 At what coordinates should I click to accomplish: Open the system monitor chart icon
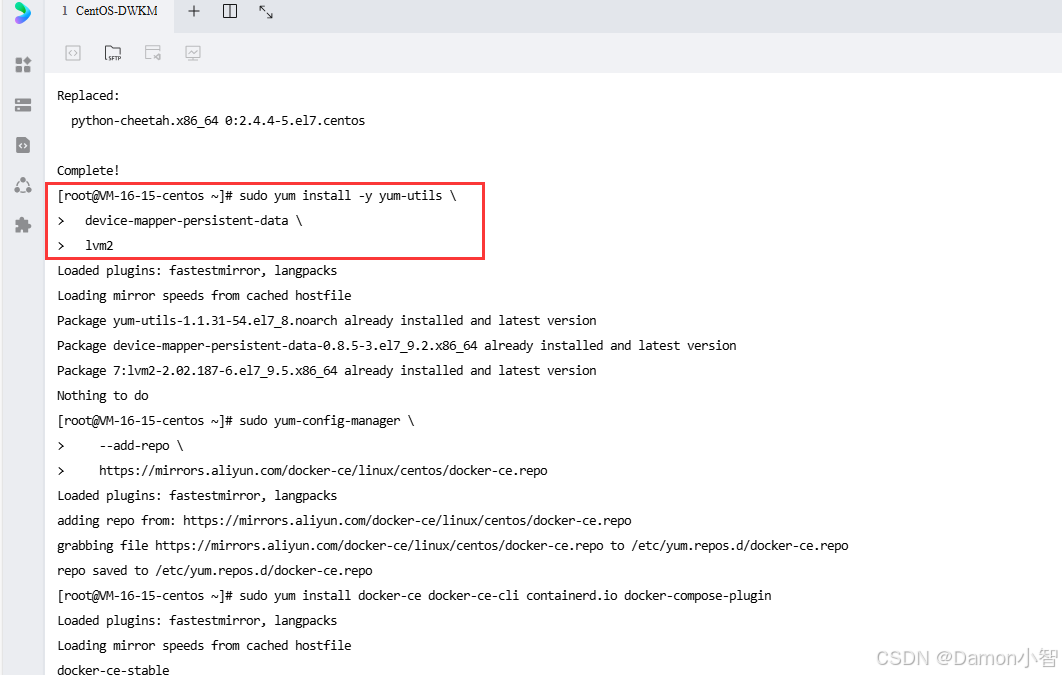(193, 53)
